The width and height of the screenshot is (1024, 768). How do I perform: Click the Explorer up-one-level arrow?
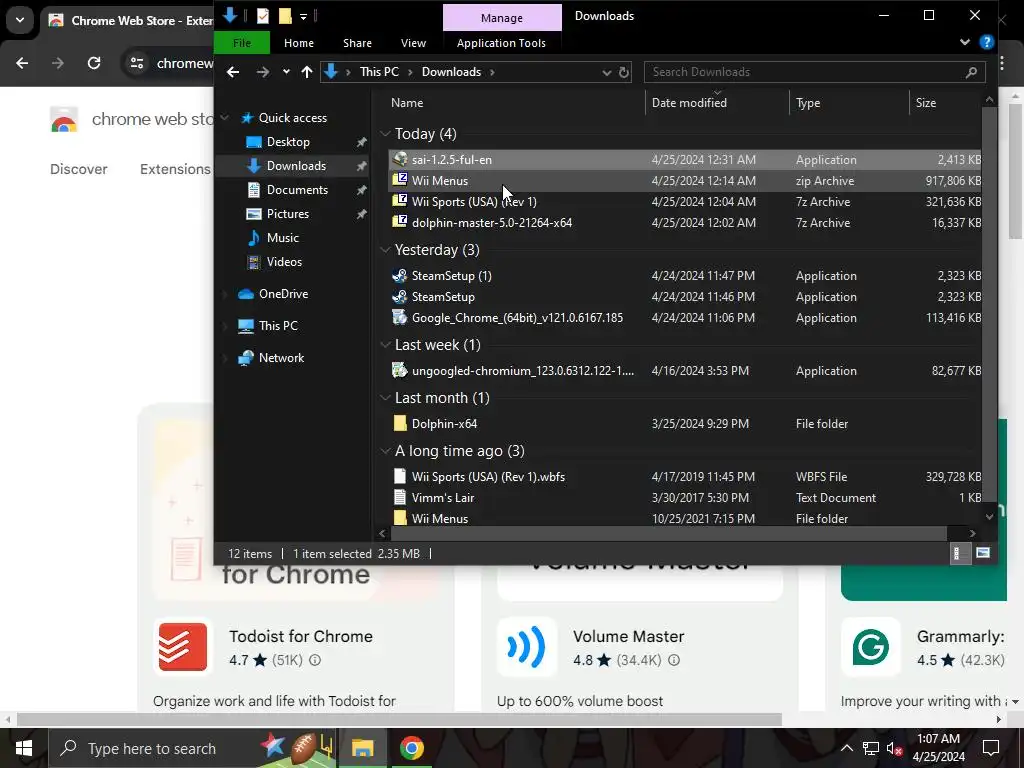(307, 72)
